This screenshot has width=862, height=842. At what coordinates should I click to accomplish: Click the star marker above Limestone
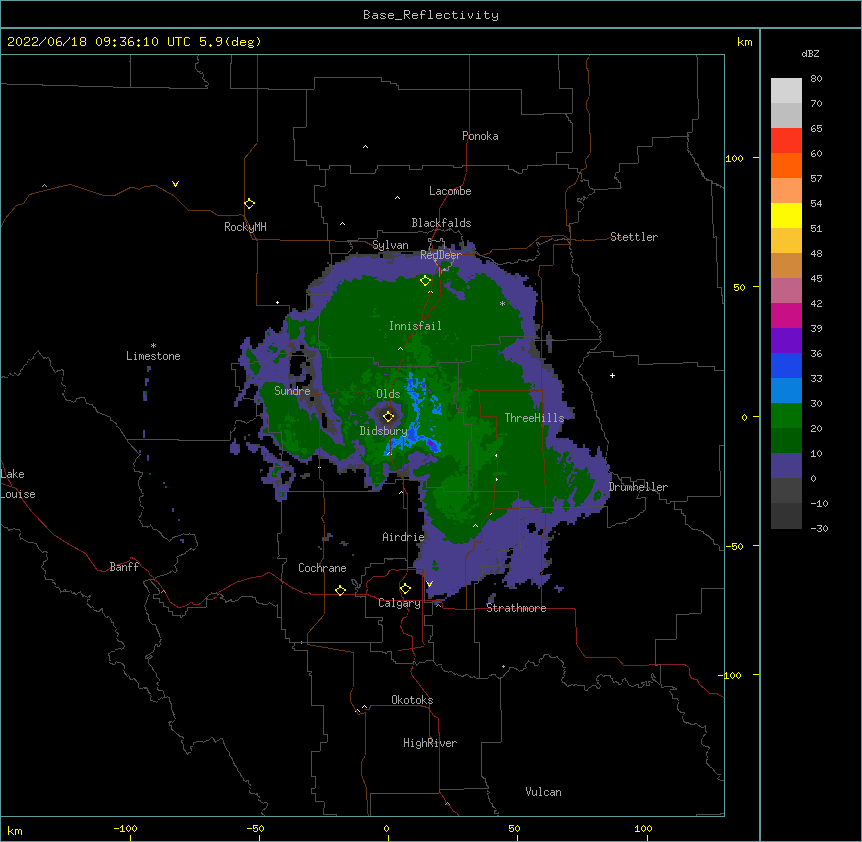pyautogui.click(x=153, y=346)
